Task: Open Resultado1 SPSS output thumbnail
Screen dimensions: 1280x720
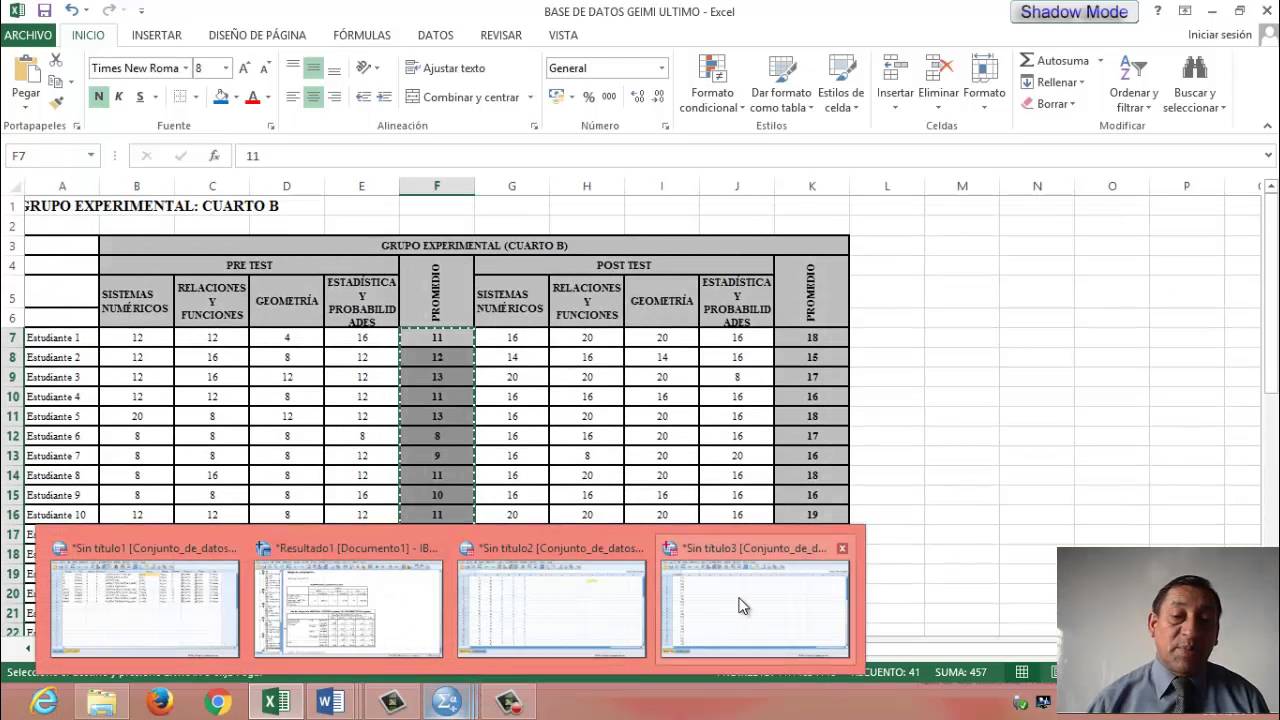Action: coord(348,601)
